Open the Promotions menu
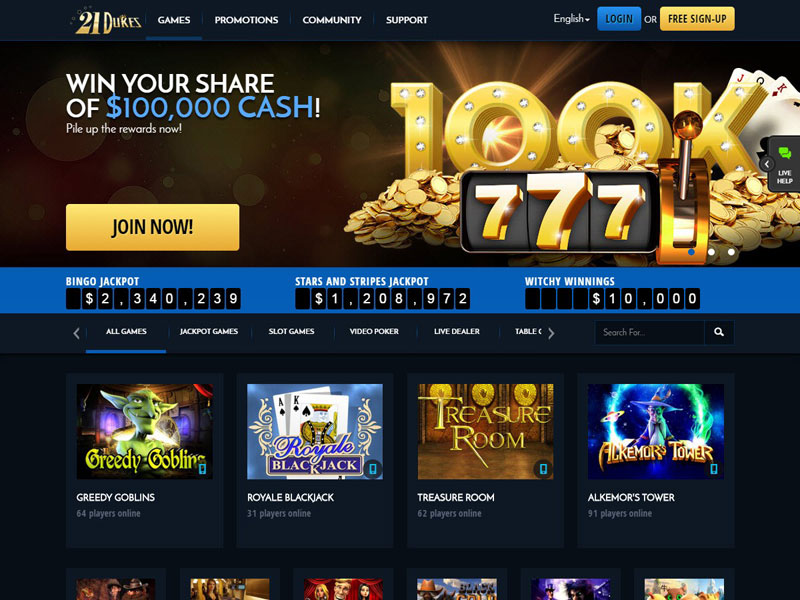Screen dimensions: 800x600 [x=246, y=20]
